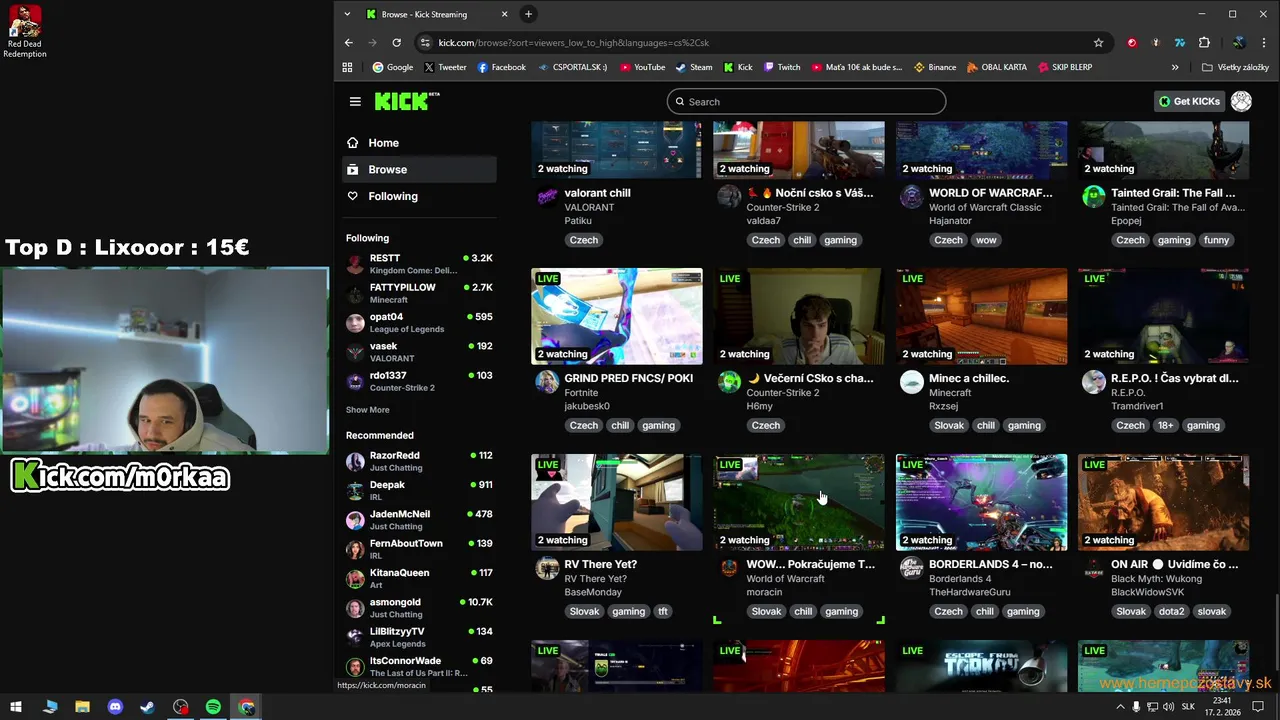
Task: Open a new browser tab
Action: (x=528, y=14)
